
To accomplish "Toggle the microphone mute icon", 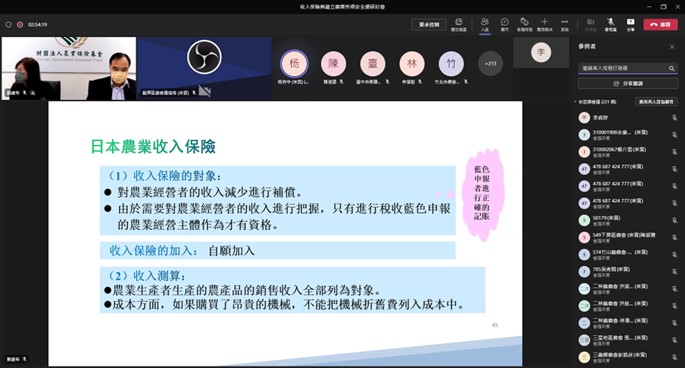I will (x=610, y=24).
